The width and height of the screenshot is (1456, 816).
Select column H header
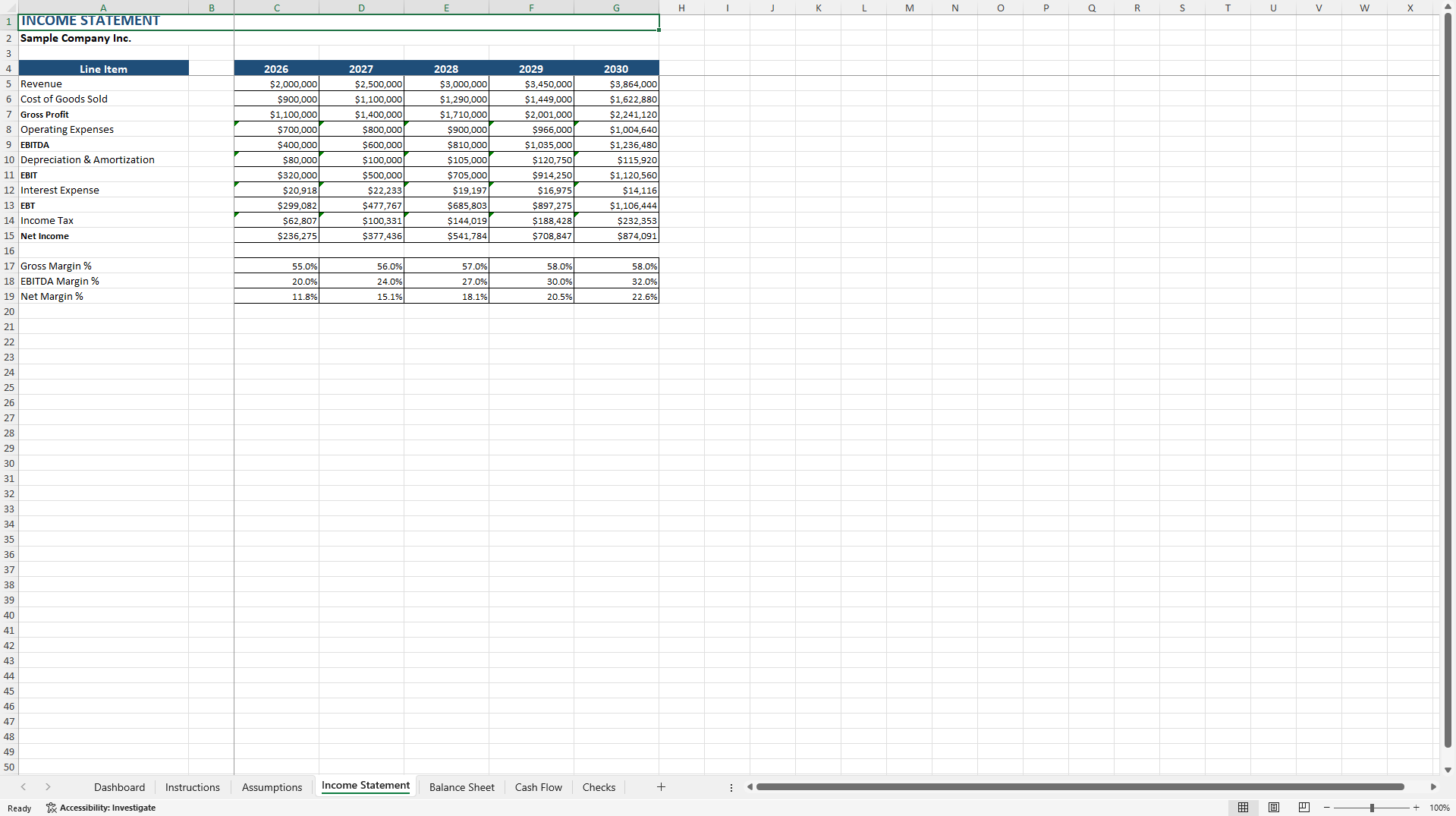681,8
